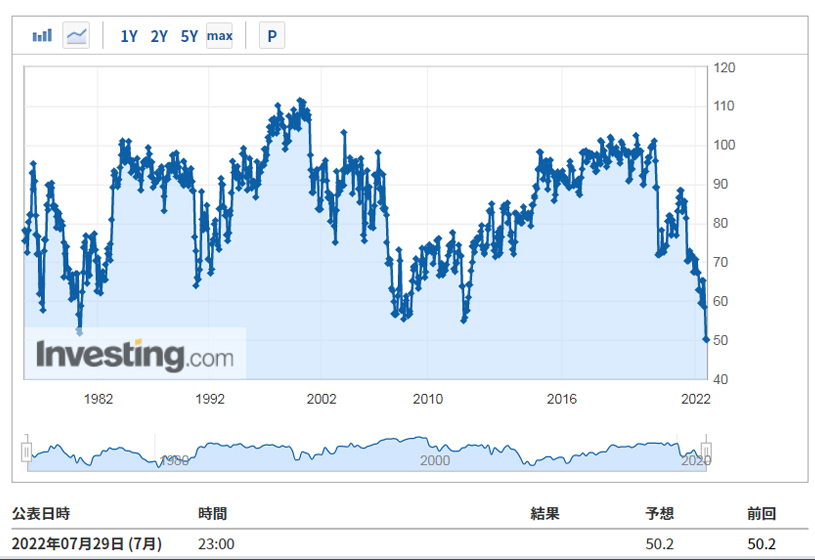Click the 時間 column header
The image size is (815, 560).
coord(212,514)
